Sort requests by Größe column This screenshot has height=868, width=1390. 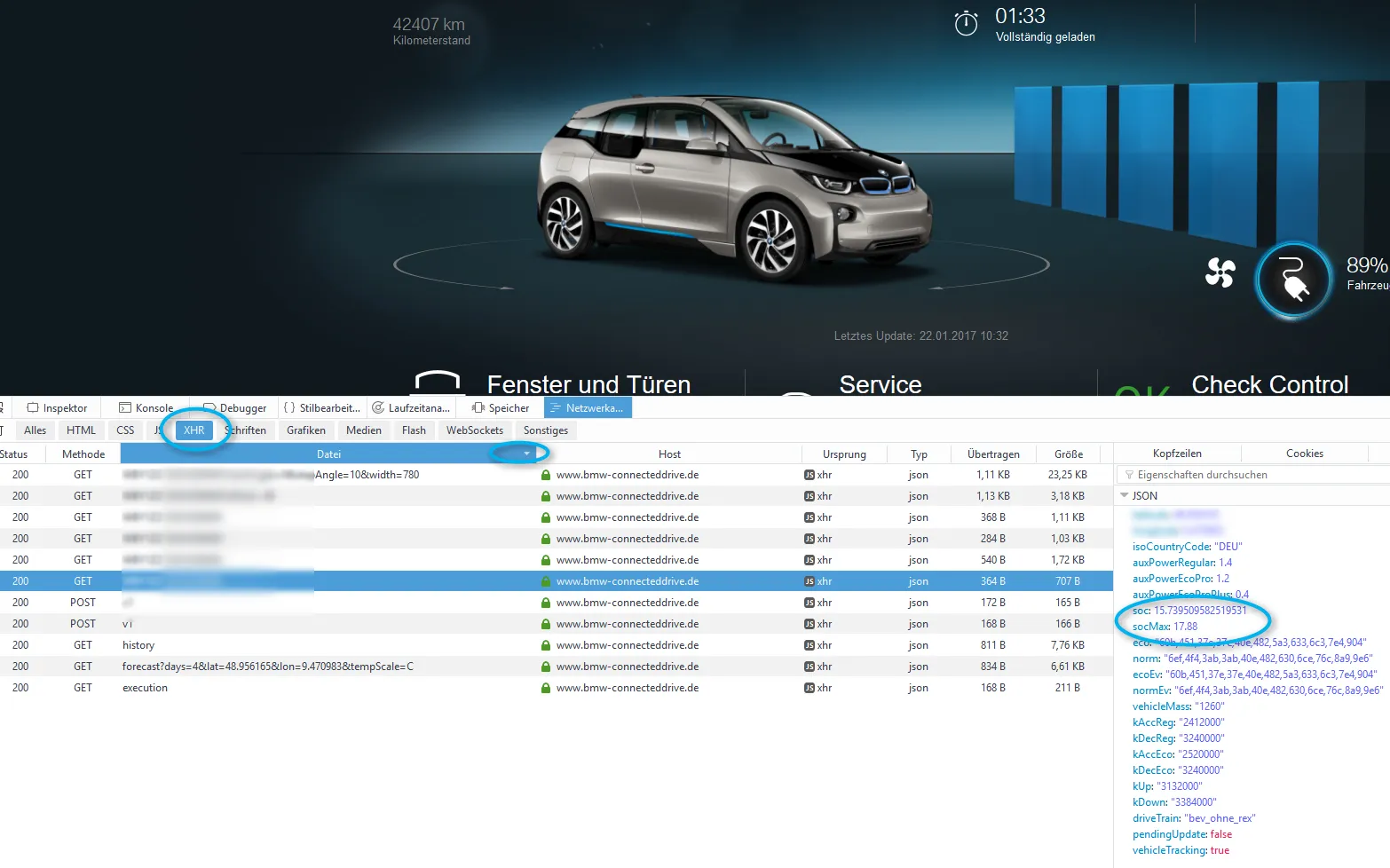point(1069,454)
